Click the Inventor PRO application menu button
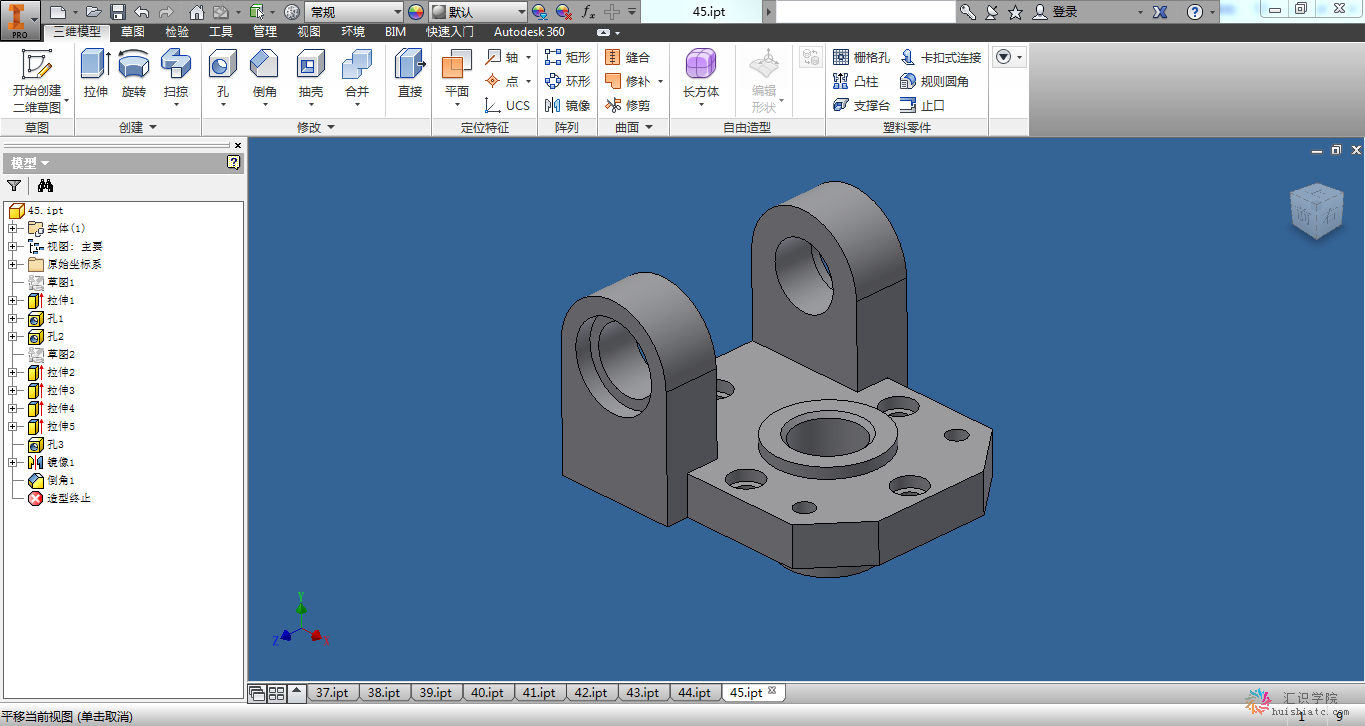 tap(20, 20)
